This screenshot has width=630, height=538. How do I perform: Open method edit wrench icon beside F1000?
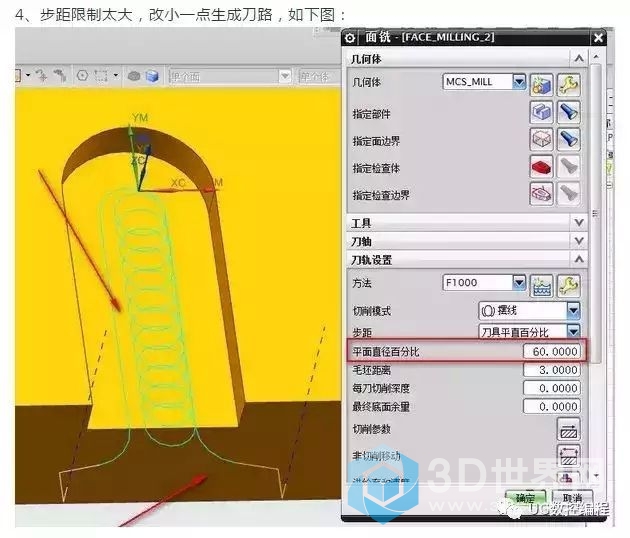point(569,286)
